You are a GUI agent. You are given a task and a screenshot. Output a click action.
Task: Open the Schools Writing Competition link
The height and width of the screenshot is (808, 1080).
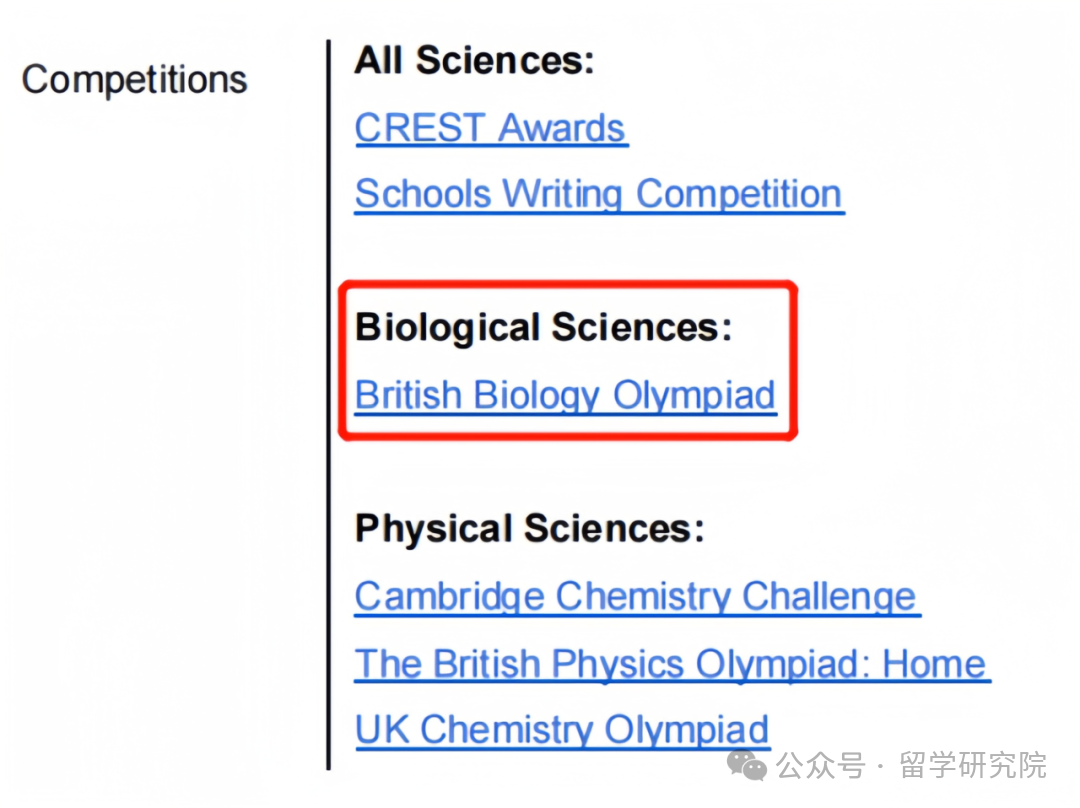coord(599,194)
